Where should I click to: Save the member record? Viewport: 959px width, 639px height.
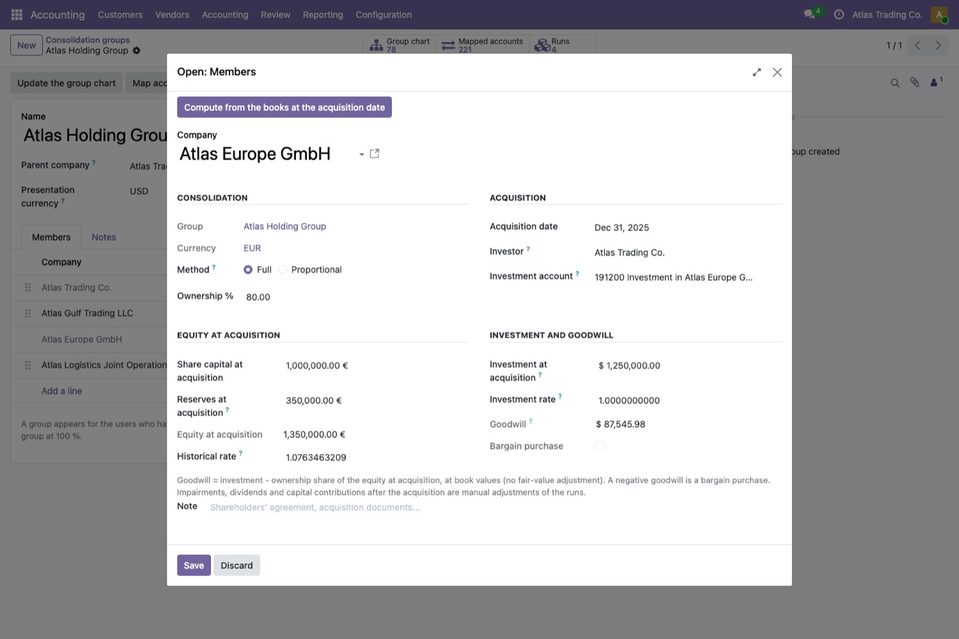point(194,566)
